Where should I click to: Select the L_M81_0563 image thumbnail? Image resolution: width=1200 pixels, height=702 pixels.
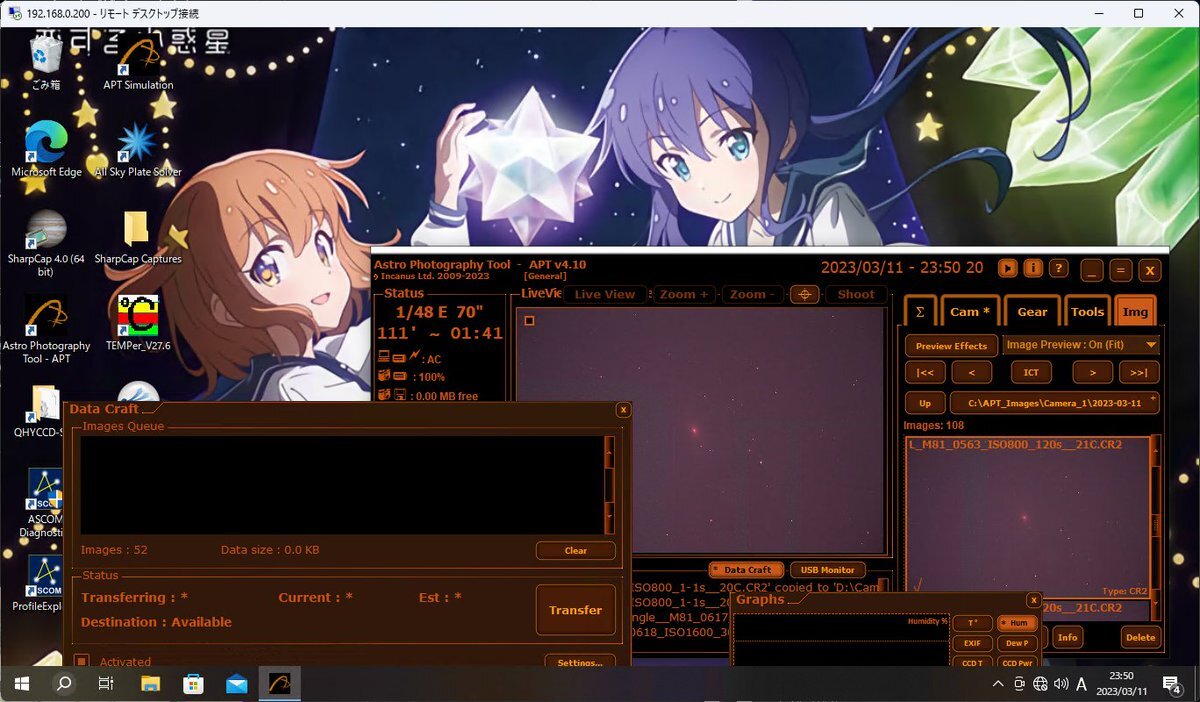click(x=1027, y=517)
